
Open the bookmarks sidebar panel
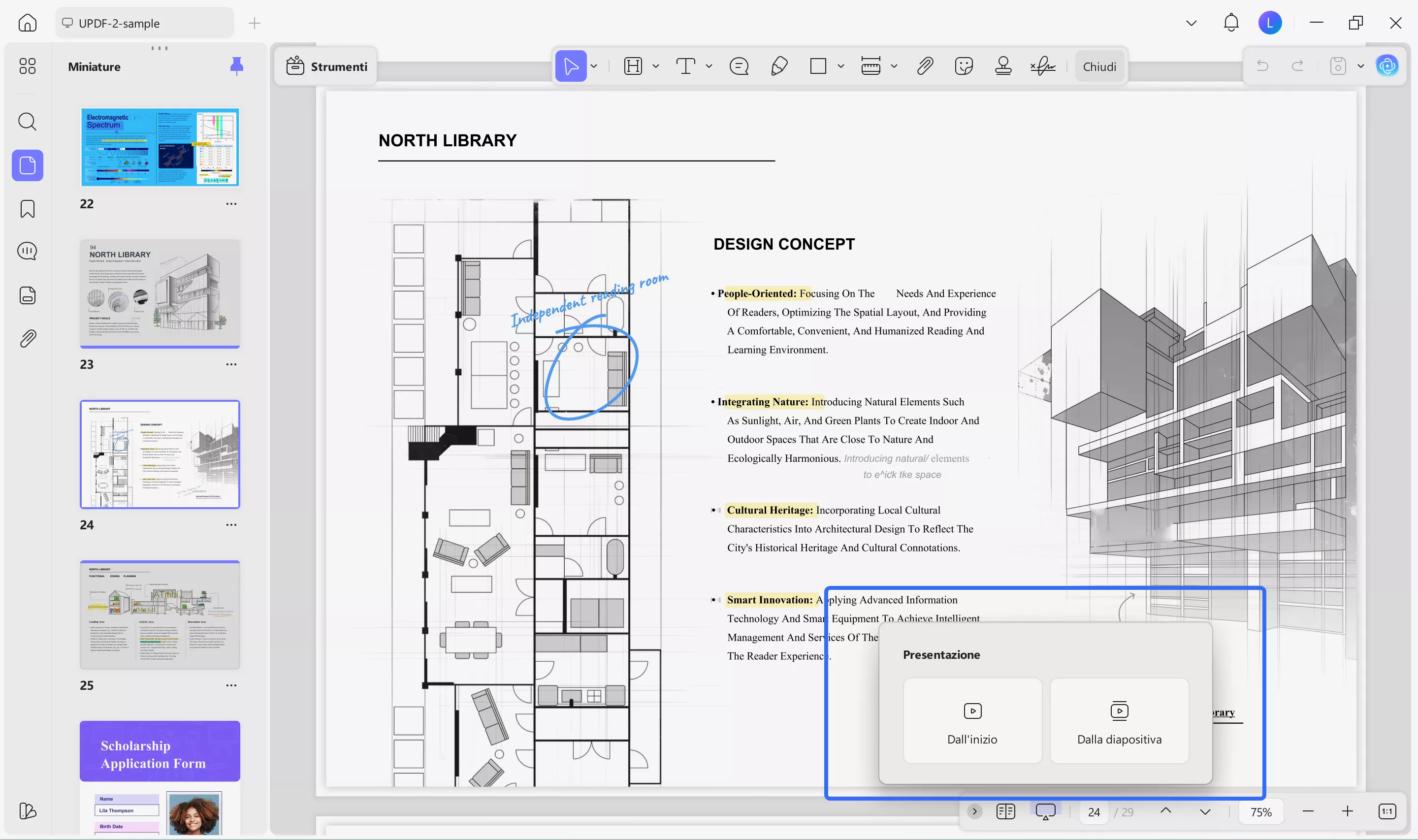coord(27,209)
